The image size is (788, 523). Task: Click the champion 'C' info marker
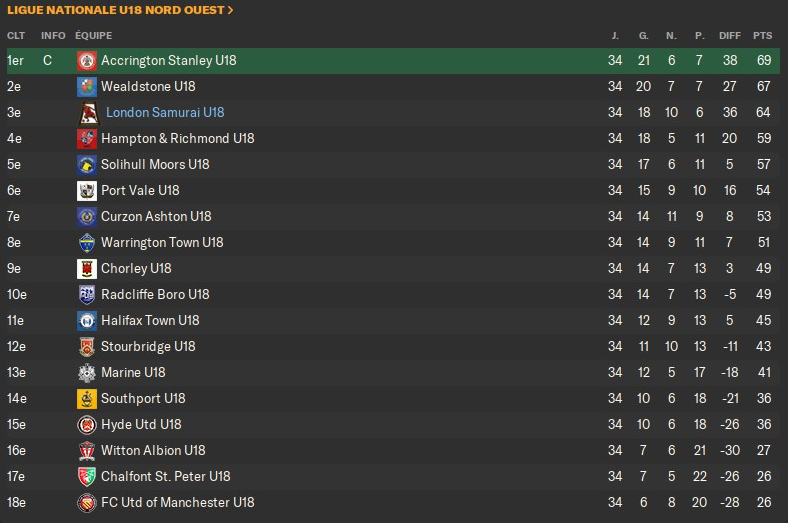[x=47, y=61]
